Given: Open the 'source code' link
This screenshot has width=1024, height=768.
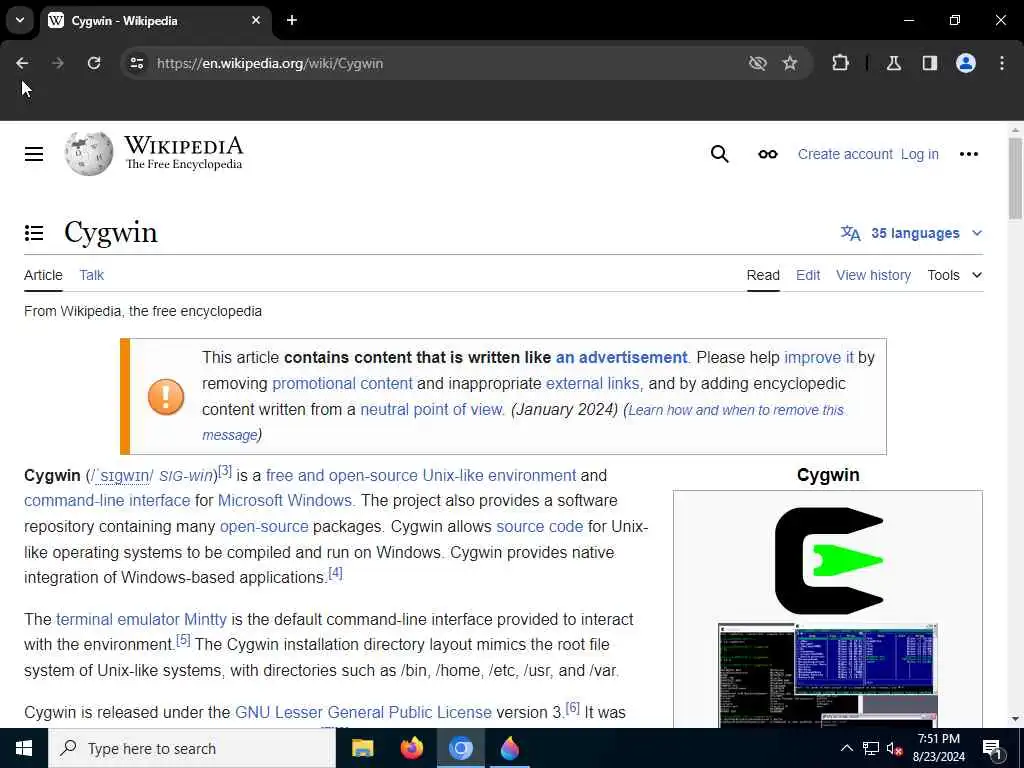Looking at the screenshot, I should 539,526.
